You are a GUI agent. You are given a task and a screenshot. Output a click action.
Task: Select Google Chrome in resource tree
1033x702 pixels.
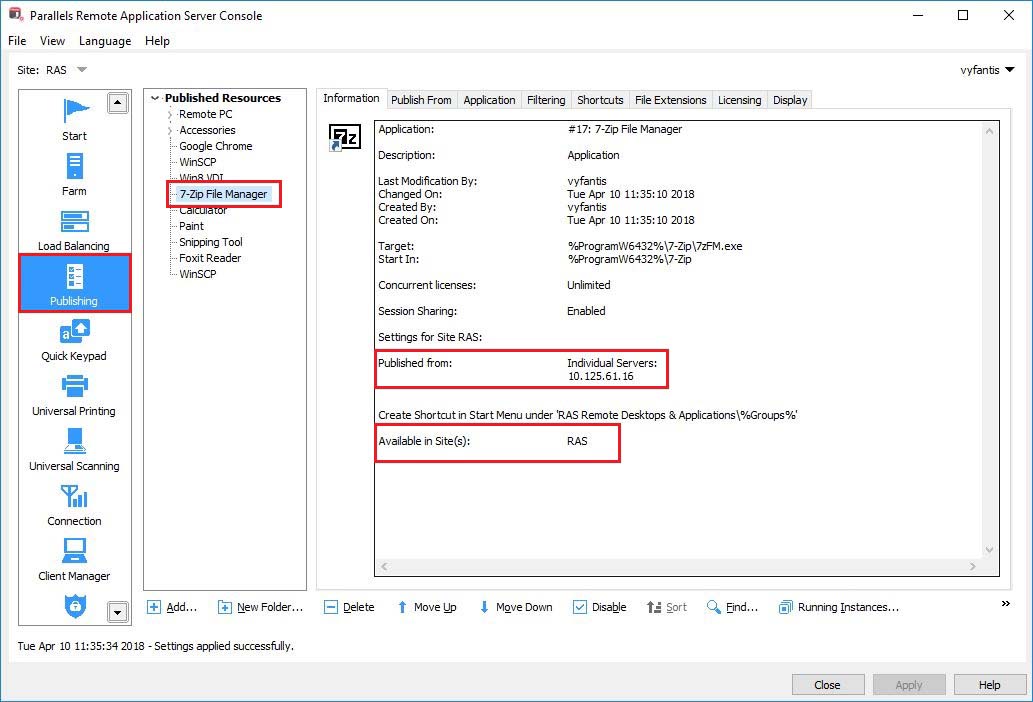(215, 146)
